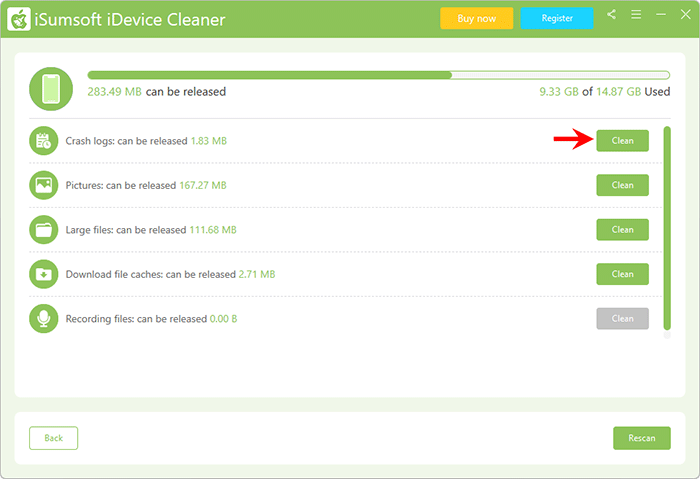Click the iSumsoft iDevice Cleaner title

(130, 20)
